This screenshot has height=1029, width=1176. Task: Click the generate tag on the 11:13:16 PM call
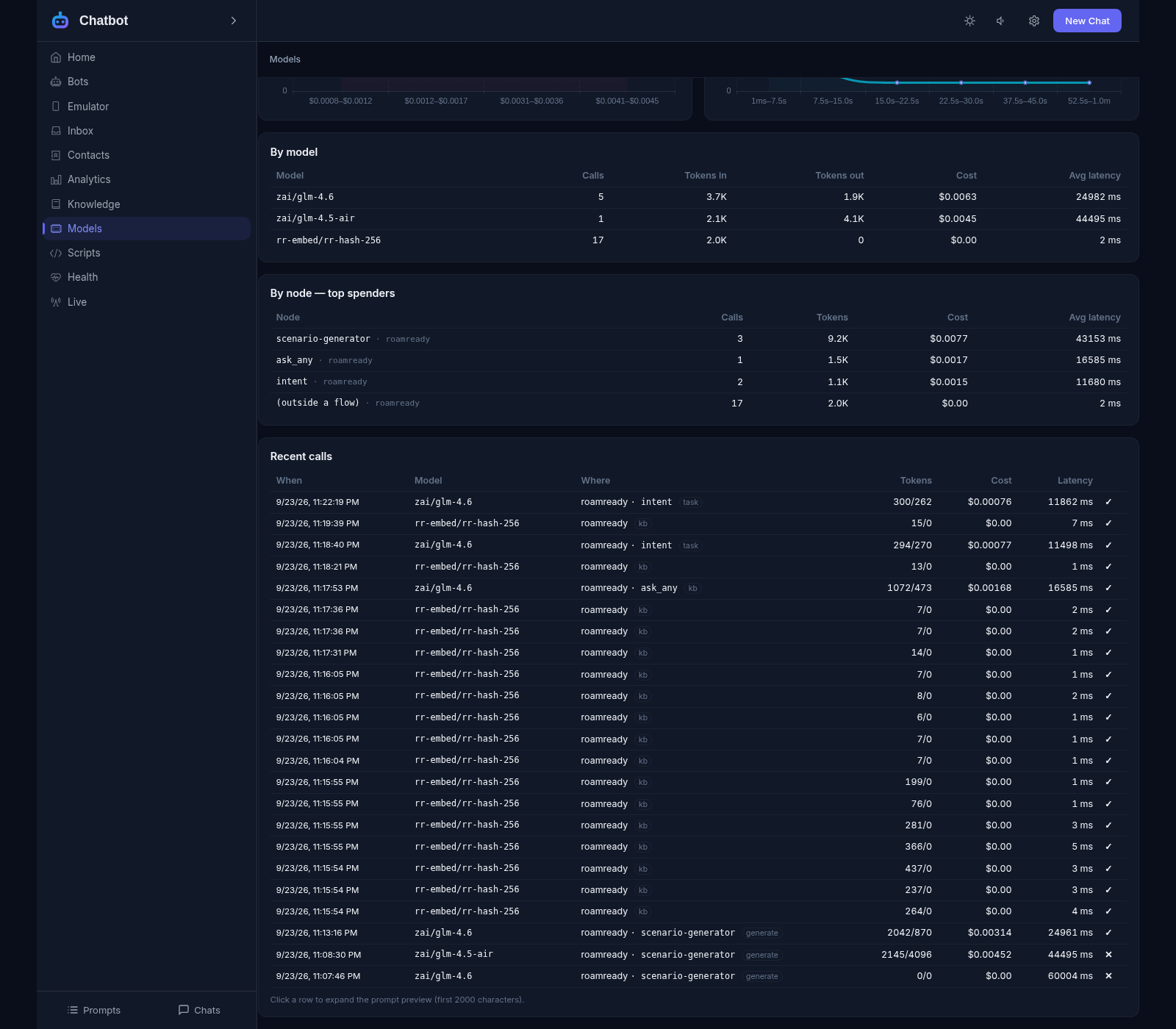tap(761, 933)
